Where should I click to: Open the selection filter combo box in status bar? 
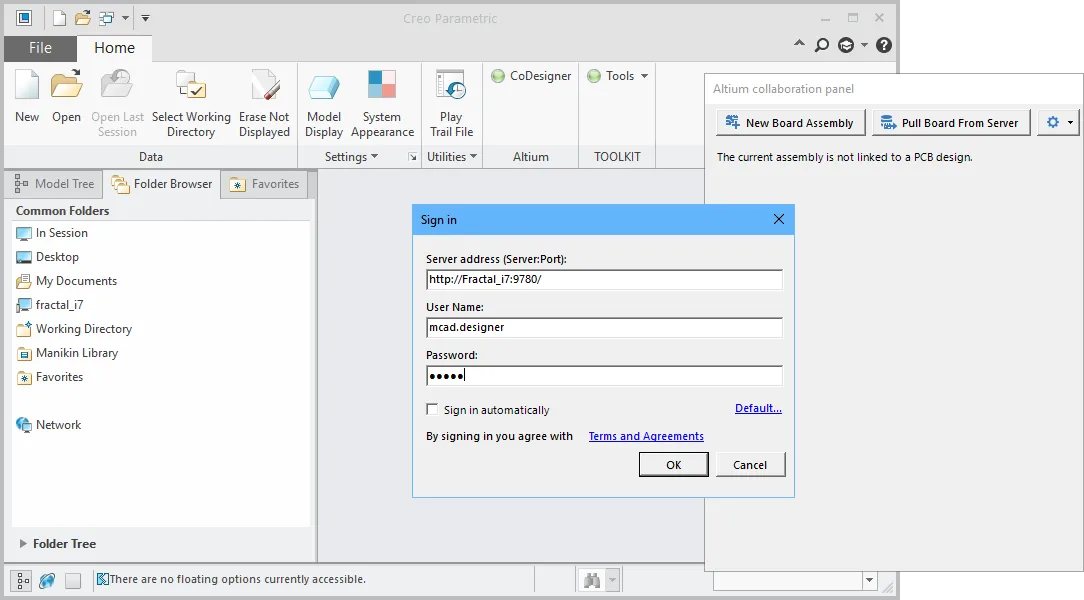795,580
